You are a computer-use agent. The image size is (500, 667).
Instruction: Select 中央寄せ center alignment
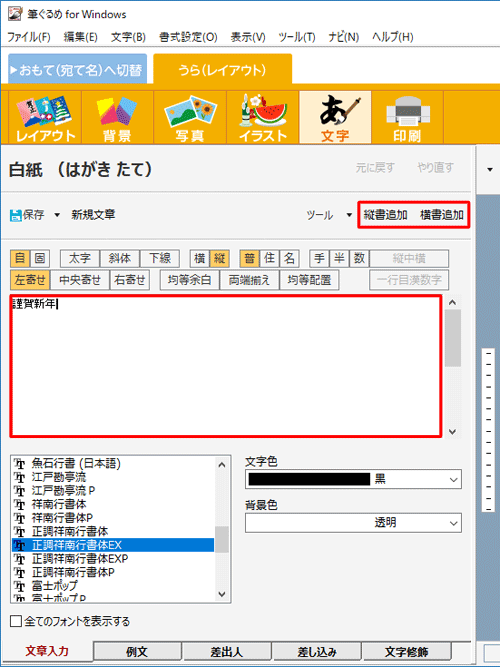80,280
